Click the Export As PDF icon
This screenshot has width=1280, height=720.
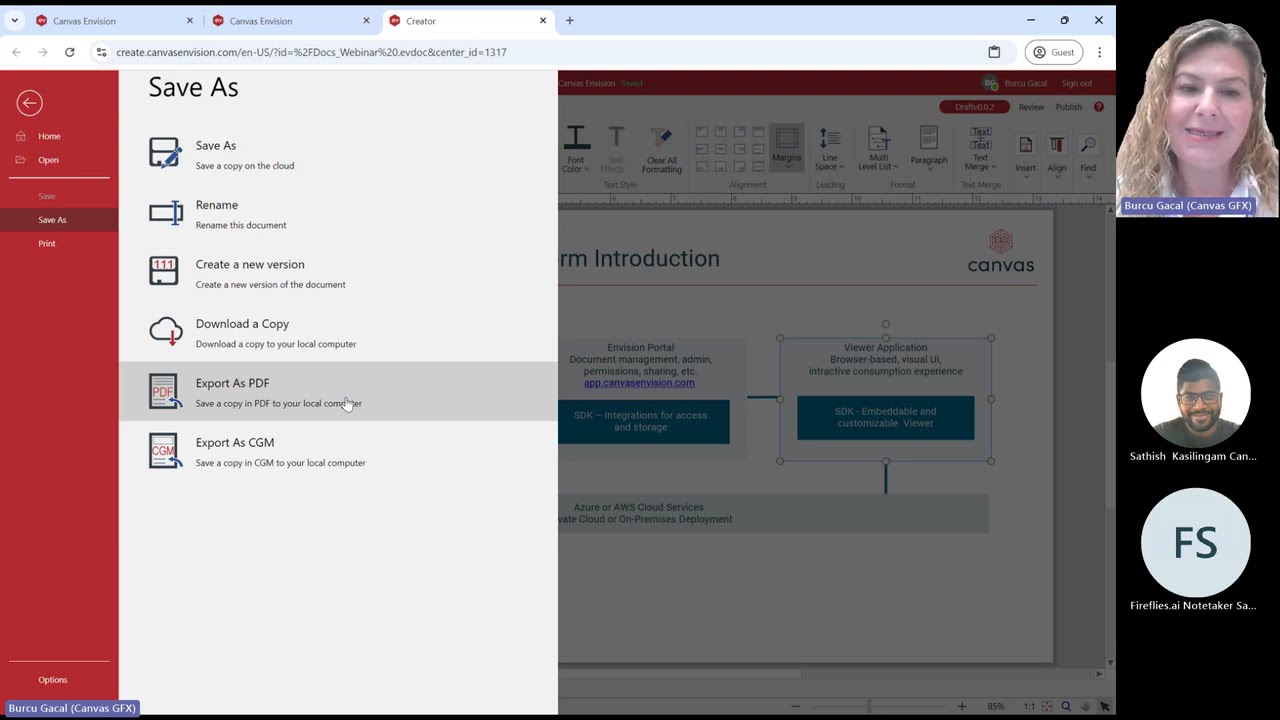165,391
